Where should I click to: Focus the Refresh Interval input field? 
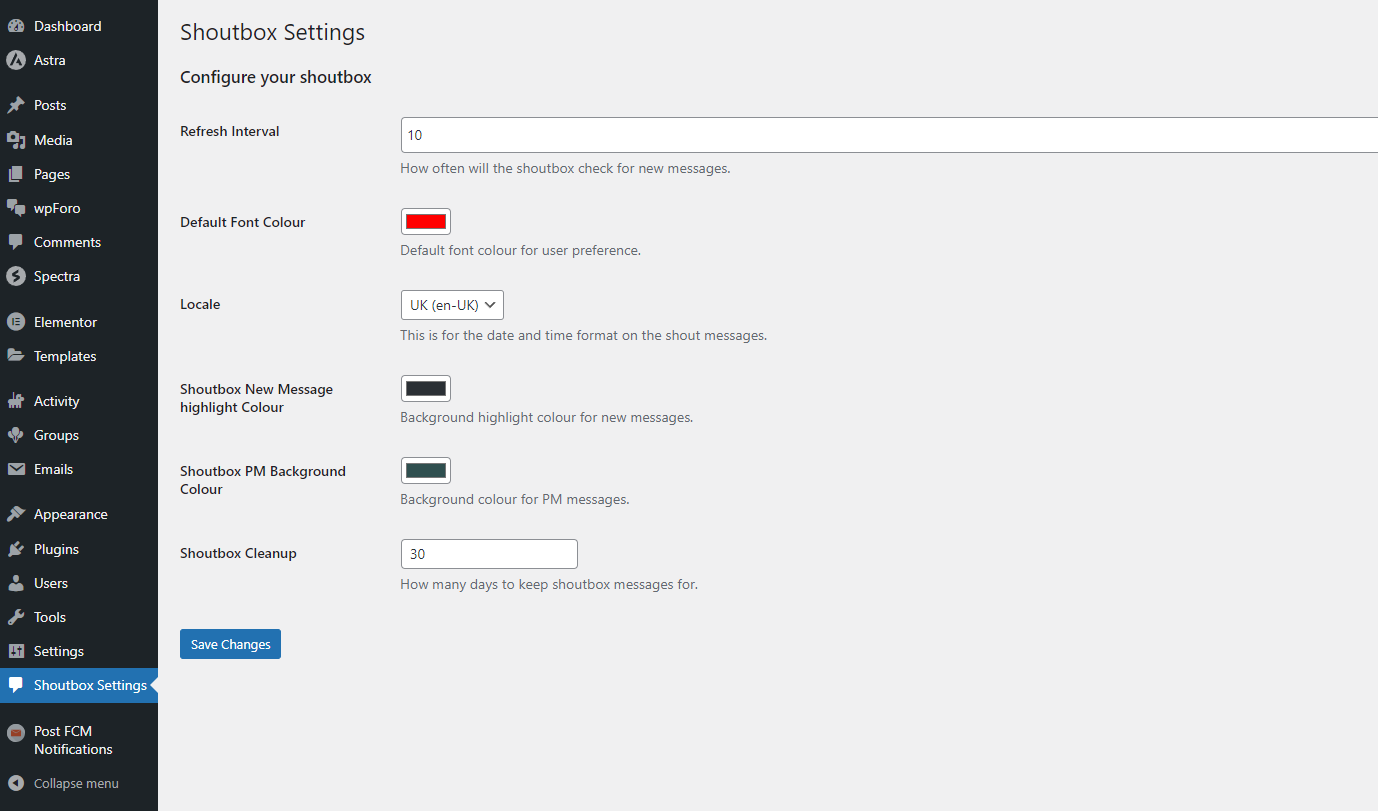(x=889, y=135)
